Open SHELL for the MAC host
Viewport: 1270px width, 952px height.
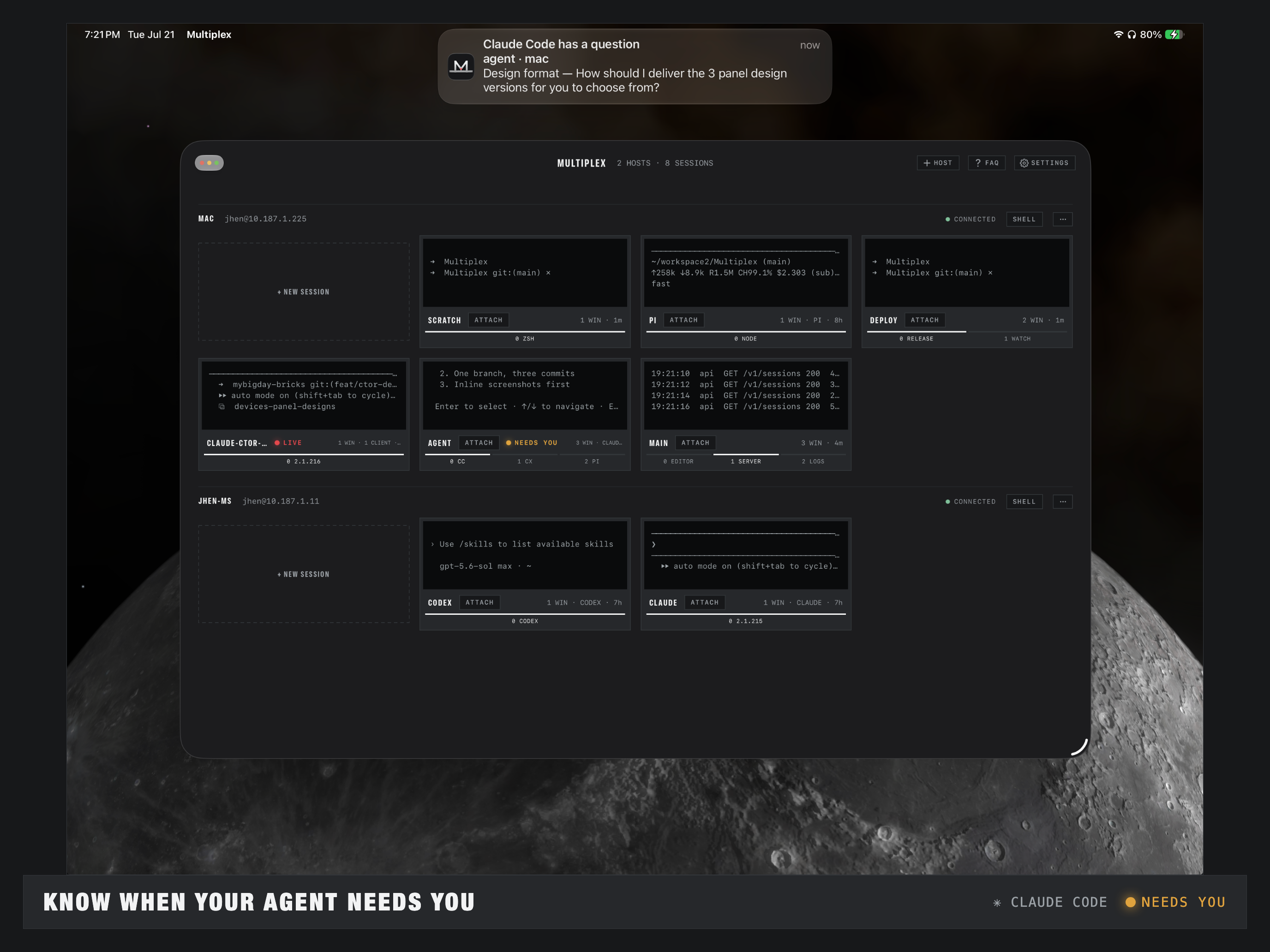point(1024,219)
